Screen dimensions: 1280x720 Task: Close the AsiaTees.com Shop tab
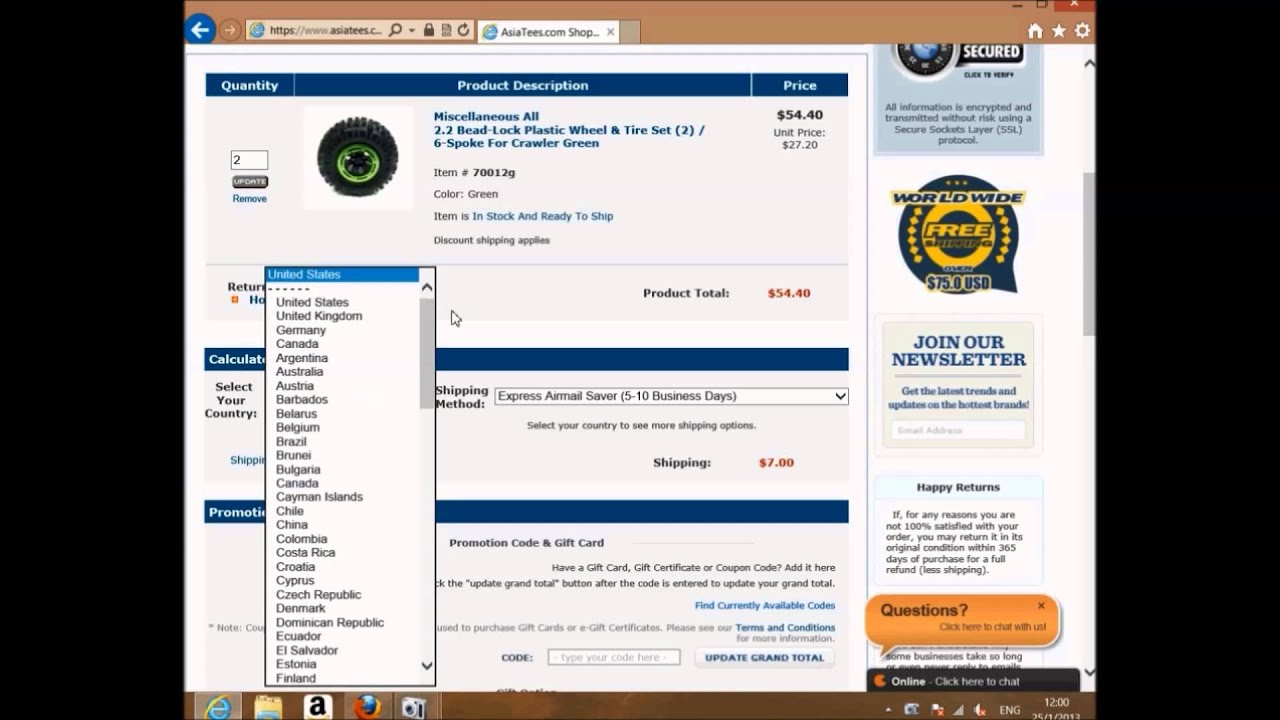click(x=610, y=32)
